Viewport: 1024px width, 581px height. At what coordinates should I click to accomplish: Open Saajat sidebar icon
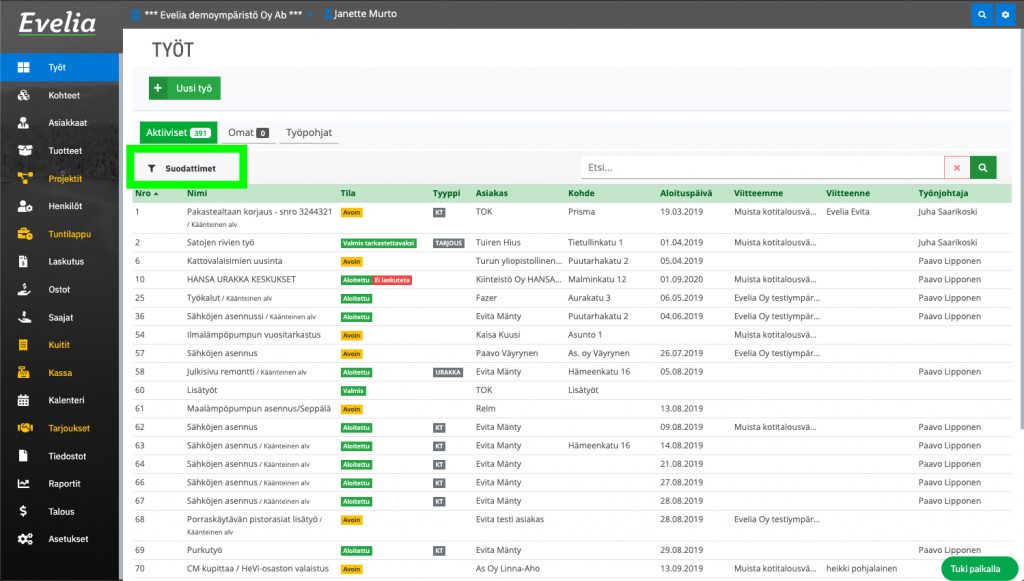pyautogui.click(x=24, y=317)
